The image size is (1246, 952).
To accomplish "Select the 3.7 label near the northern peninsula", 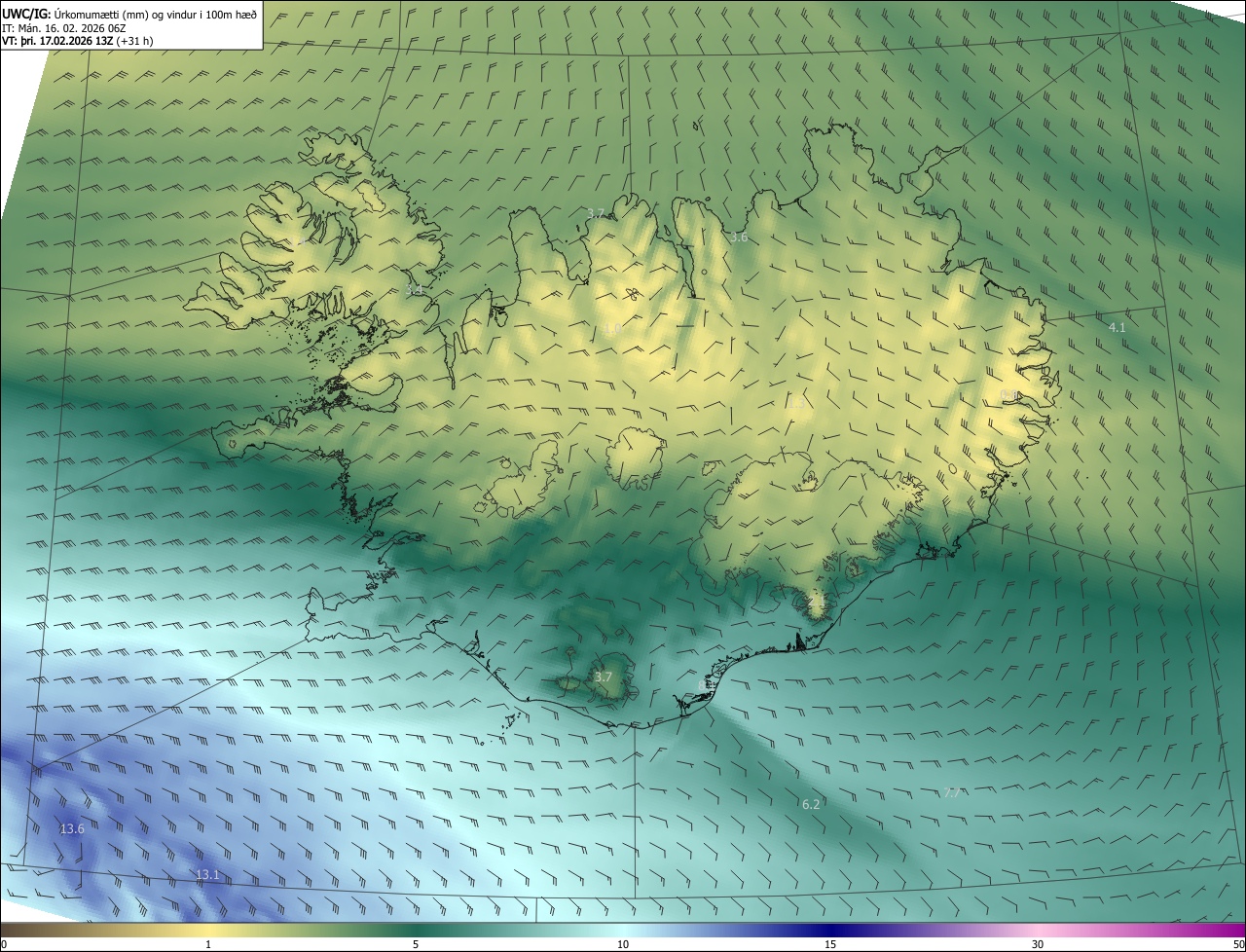I will click(596, 213).
